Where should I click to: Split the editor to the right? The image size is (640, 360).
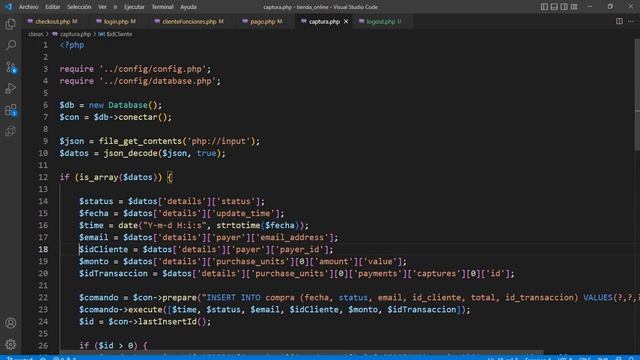(x=619, y=21)
